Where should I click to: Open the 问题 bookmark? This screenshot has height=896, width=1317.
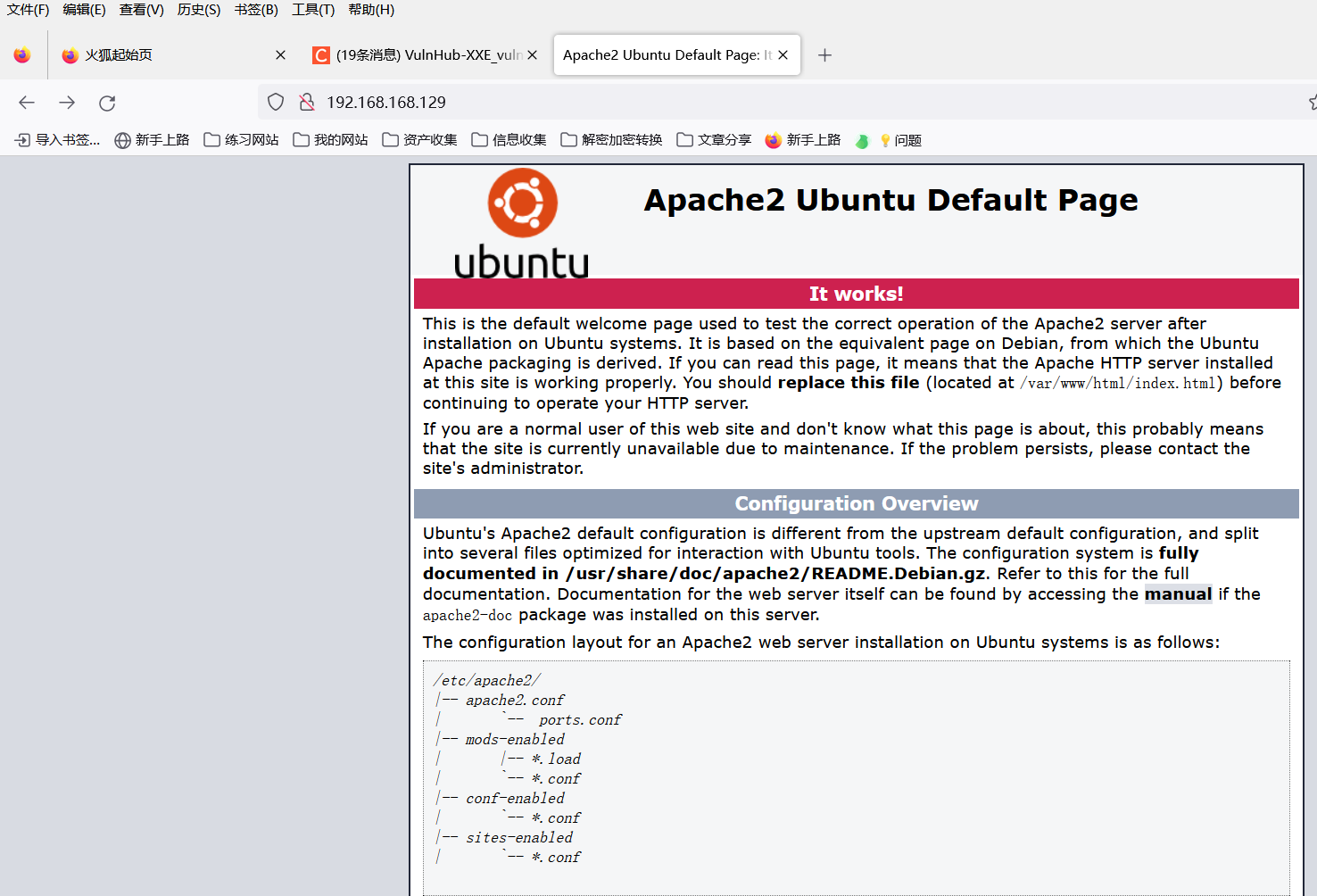tap(900, 140)
